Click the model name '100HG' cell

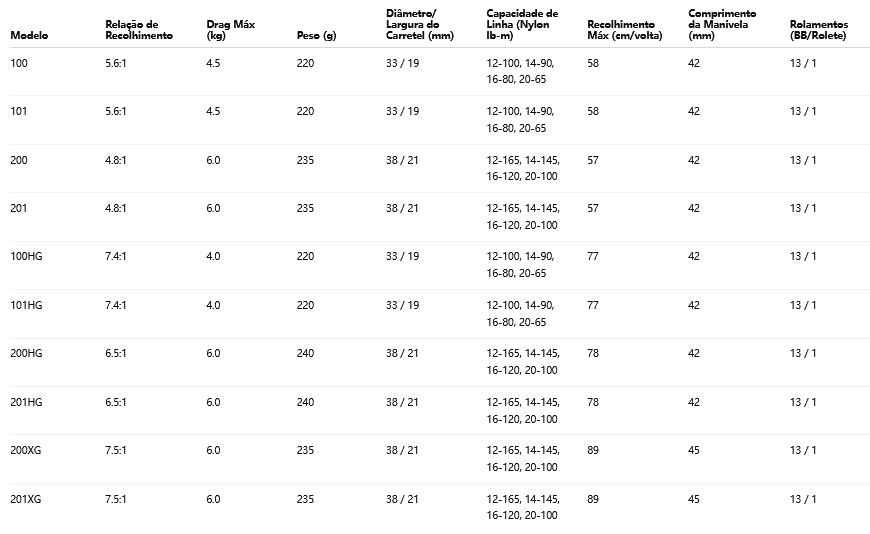26,256
